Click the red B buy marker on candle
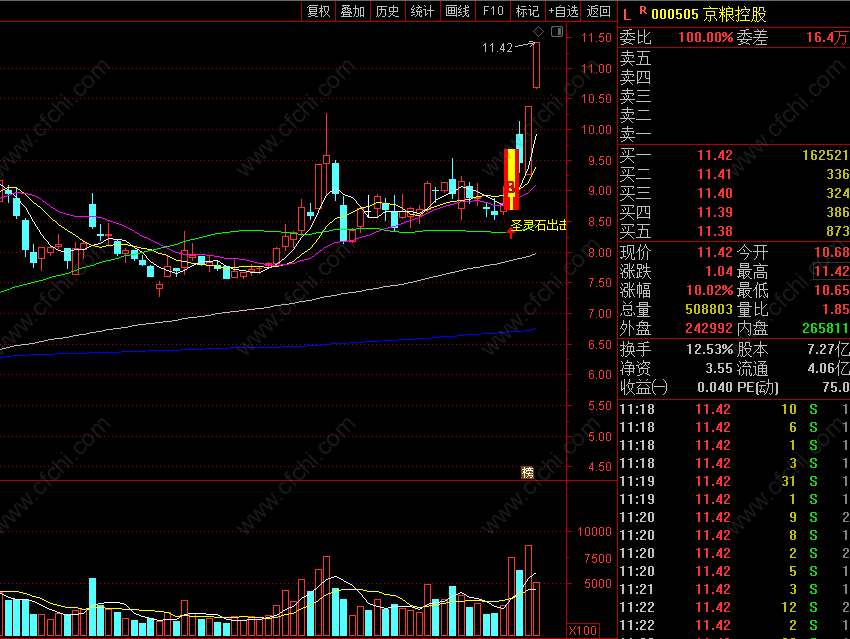This screenshot has width=850, height=639. pos(511,188)
